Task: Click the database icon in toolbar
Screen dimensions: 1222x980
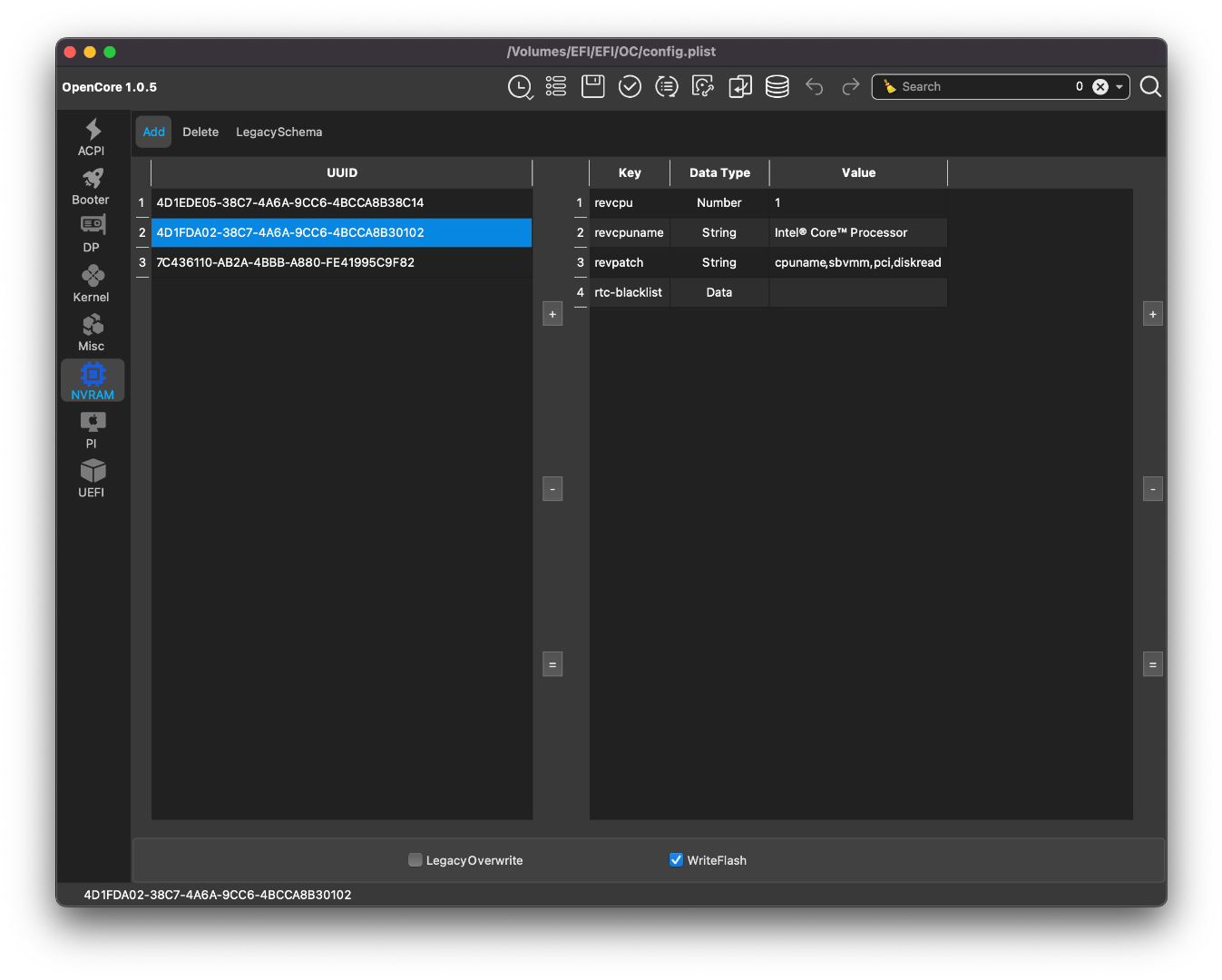Action: point(777,86)
